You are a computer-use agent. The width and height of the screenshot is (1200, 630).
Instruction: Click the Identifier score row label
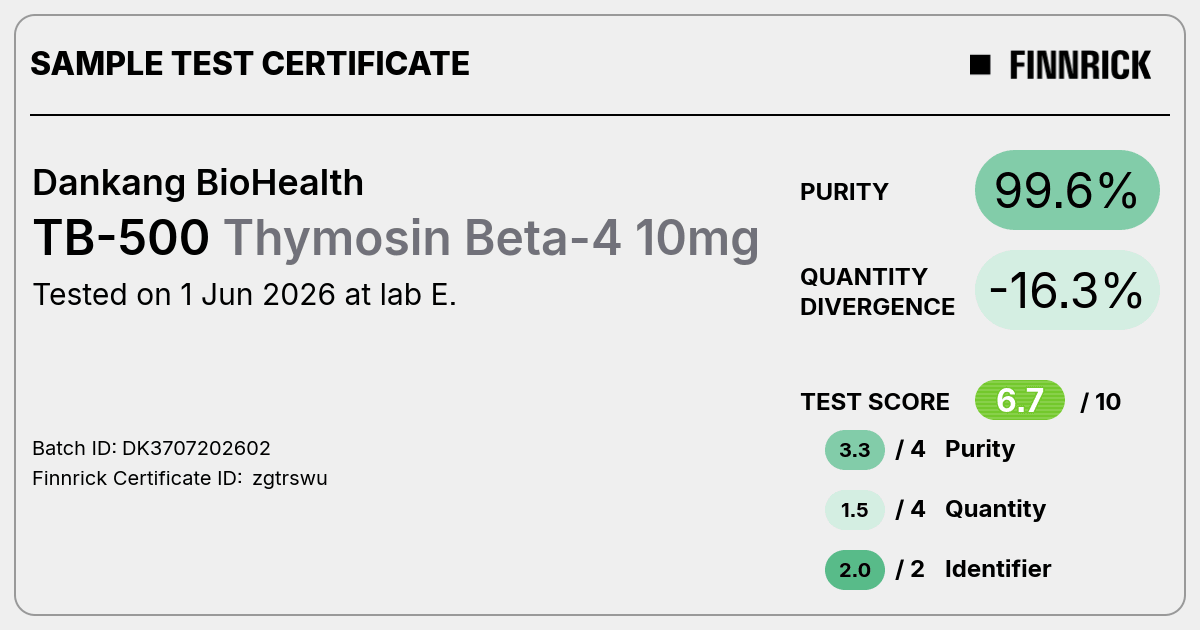[x=998, y=569]
